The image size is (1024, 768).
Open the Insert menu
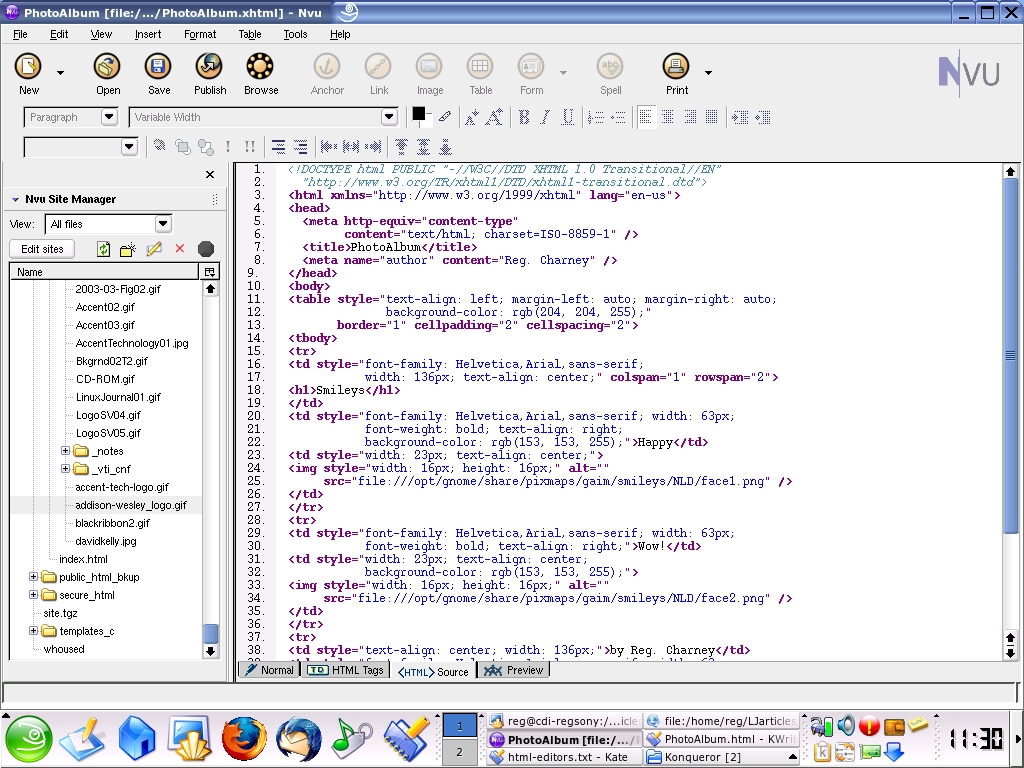[148, 34]
